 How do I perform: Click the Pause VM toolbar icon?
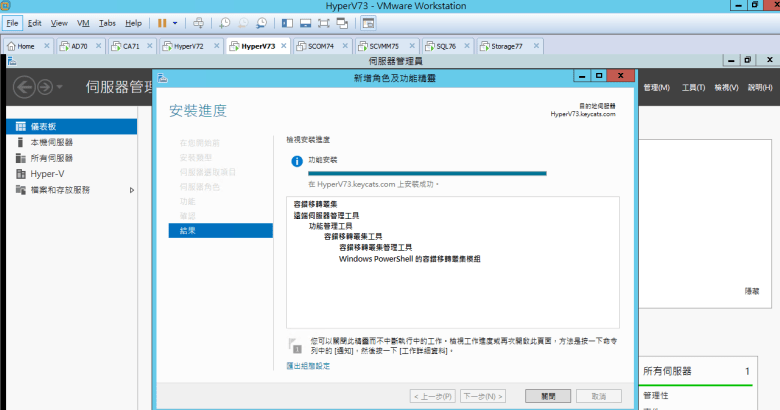[162, 22]
